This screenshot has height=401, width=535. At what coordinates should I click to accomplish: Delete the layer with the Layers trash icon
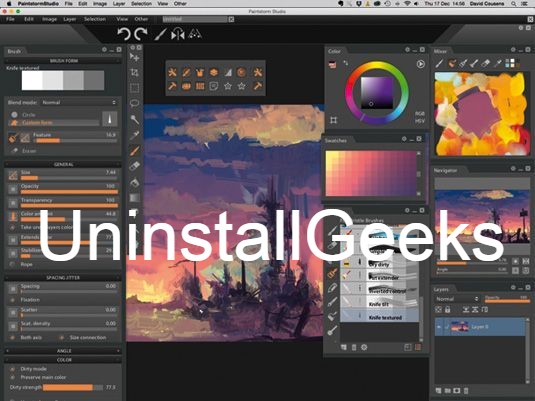coord(466,390)
